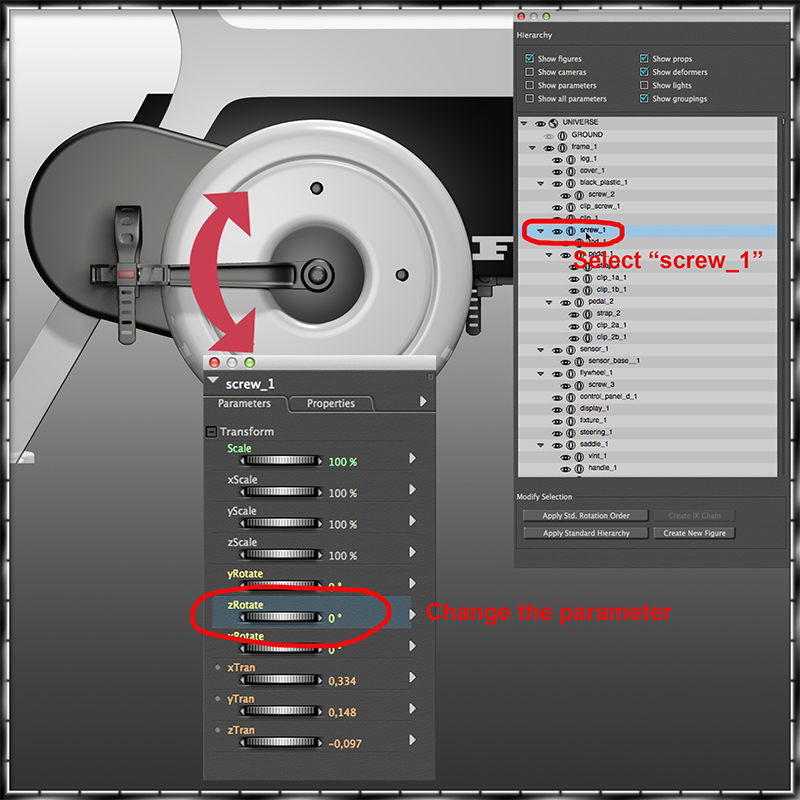
Task: Toggle visibility eye for clip_screw_1
Action: [x=557, y=208]
